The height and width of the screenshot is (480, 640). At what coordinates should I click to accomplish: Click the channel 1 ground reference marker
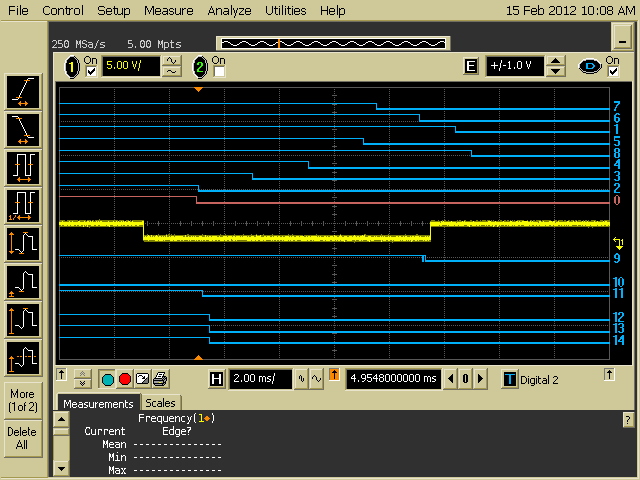click(x=619, y=244)
